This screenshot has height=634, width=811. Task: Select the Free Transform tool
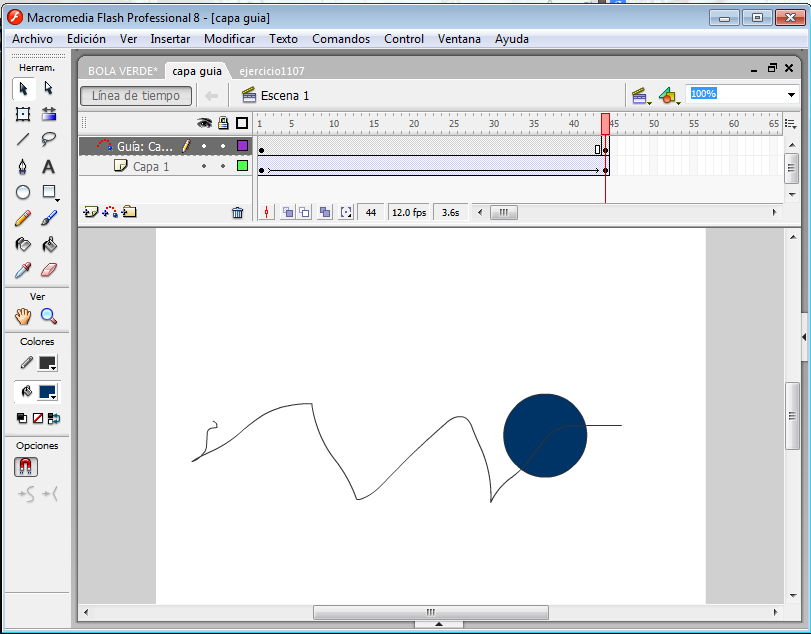coord(23,114)
